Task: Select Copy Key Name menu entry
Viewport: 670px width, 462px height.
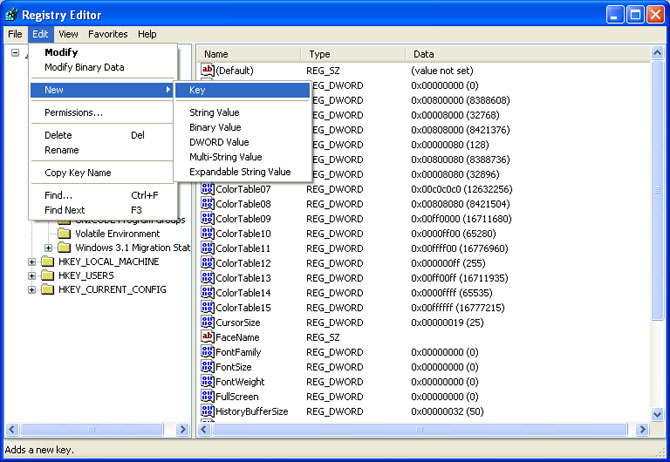Action: (78, 173)
